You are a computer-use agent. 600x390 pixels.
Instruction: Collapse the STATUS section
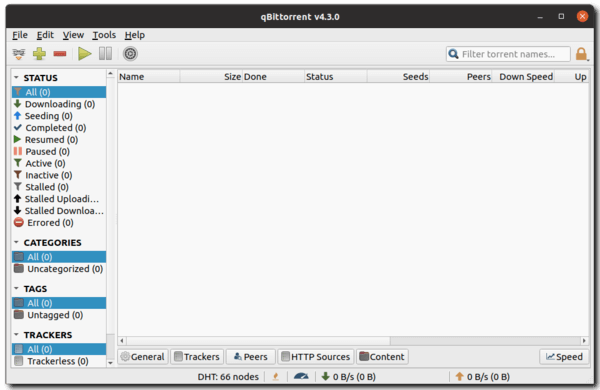(16, 77)
